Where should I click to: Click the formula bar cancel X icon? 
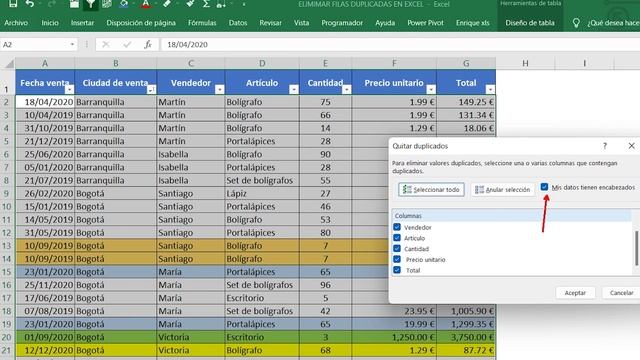pyautogui.click(x=106, y=44)
